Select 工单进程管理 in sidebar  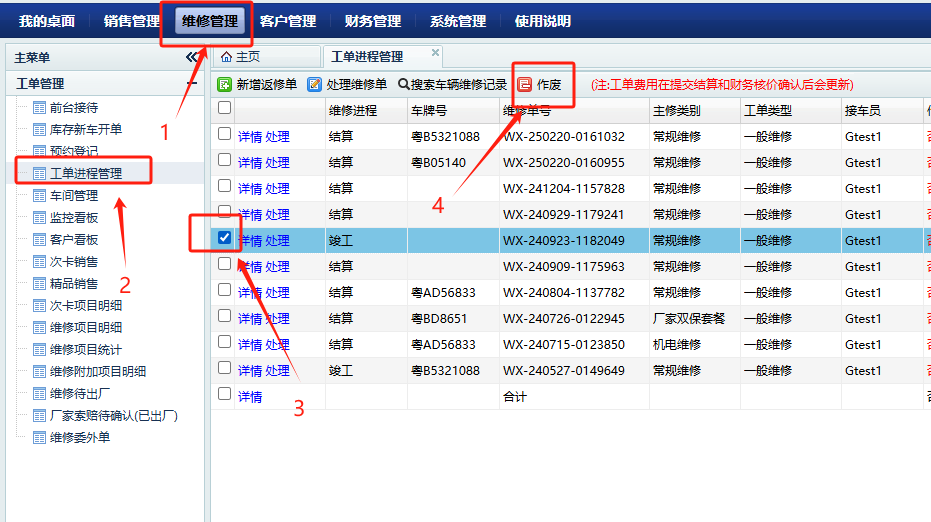86,174
